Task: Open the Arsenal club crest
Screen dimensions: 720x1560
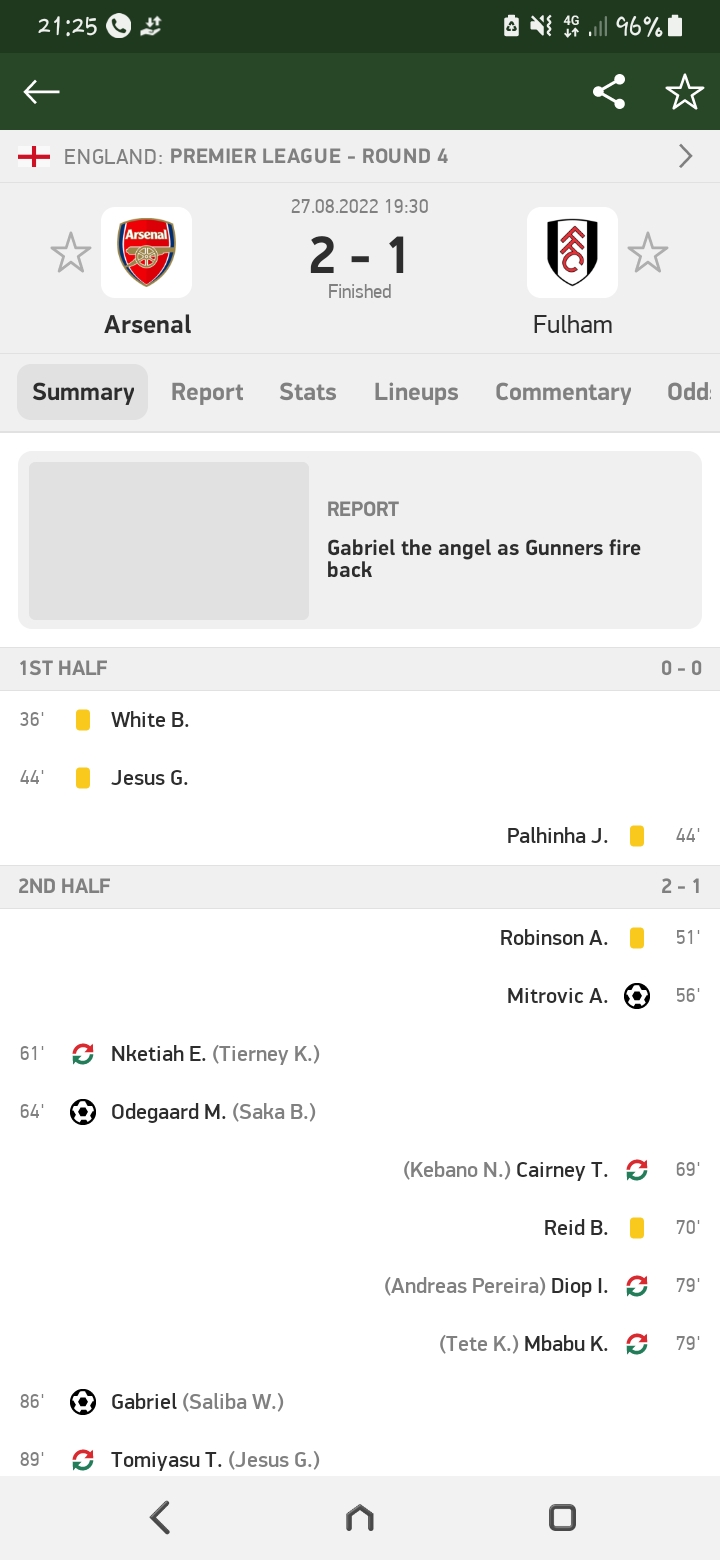Action: pos(147,252)
